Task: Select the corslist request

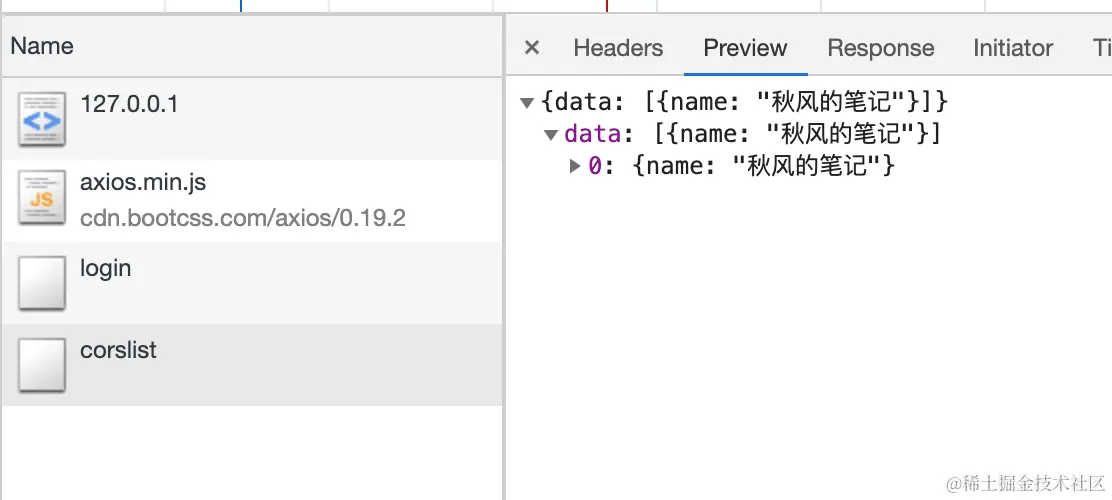Action: pos(252,365)
